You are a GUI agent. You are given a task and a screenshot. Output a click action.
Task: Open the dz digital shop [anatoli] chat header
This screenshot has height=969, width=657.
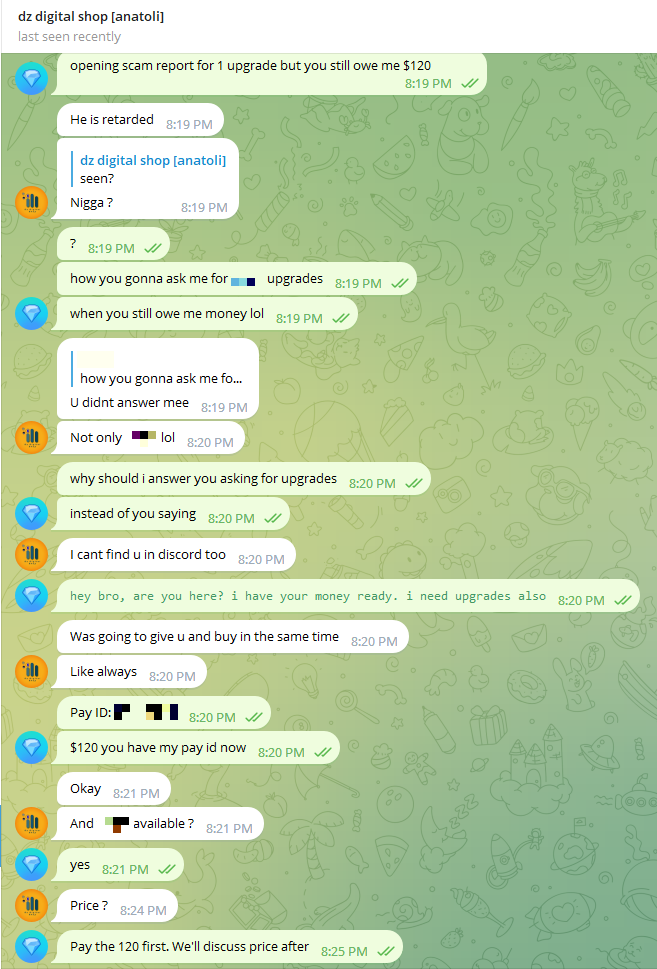[x=91, y=17]
